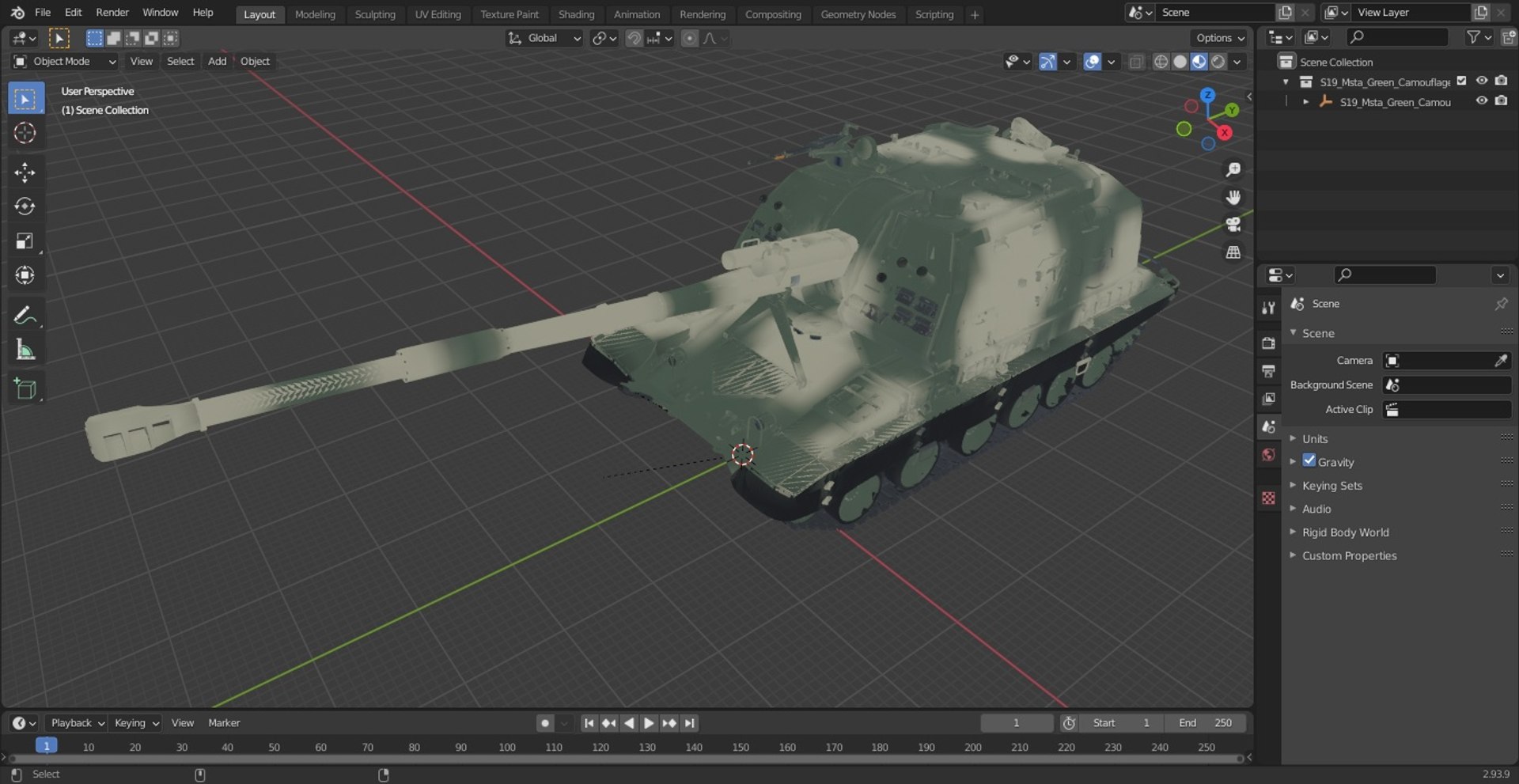
Task: Click the zoom magnifier viewport icon
Action: (1233, 170)
